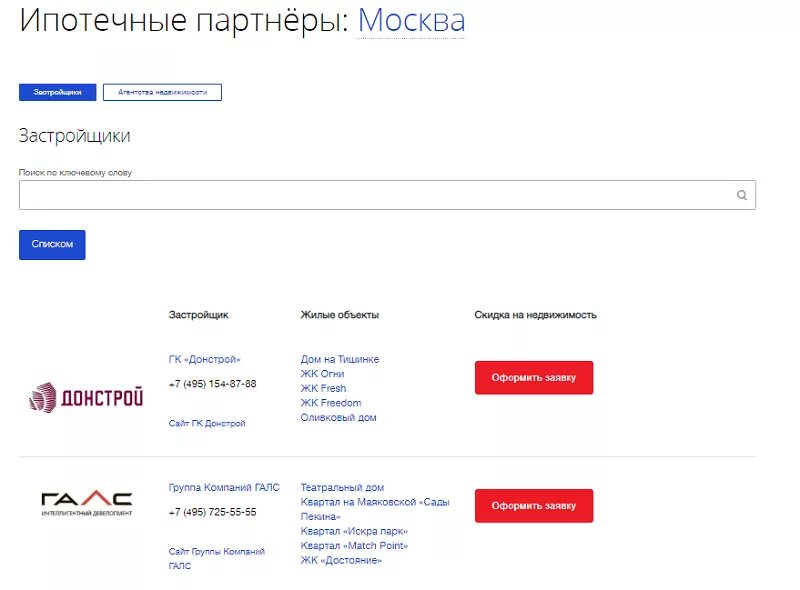The height and width of the screenshot is (590, 800).
Task: Open the Группа Компаний ГАЛС link
Action: (x=224, y=487)
